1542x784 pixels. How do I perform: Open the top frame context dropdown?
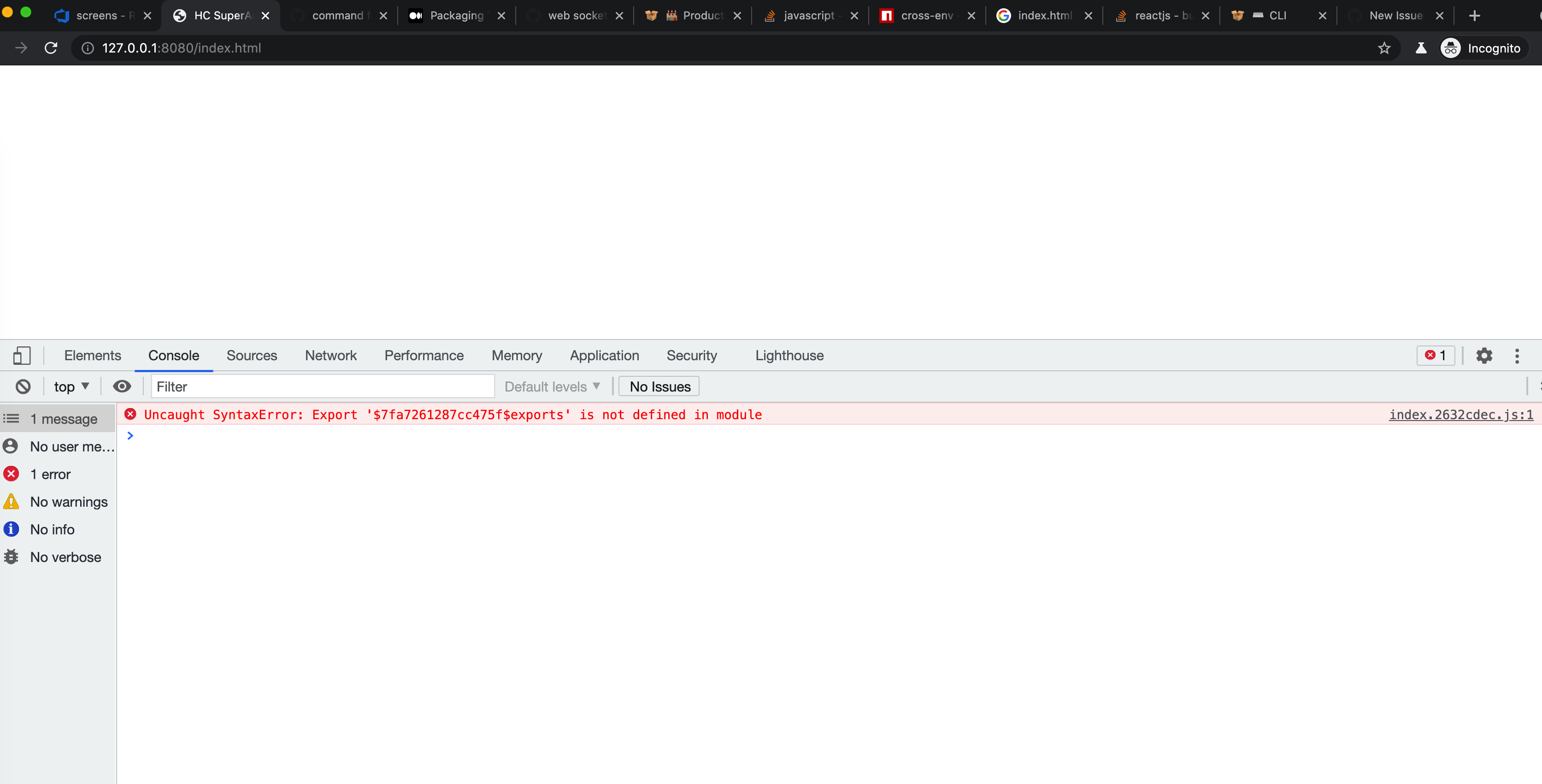coord(71,386)
